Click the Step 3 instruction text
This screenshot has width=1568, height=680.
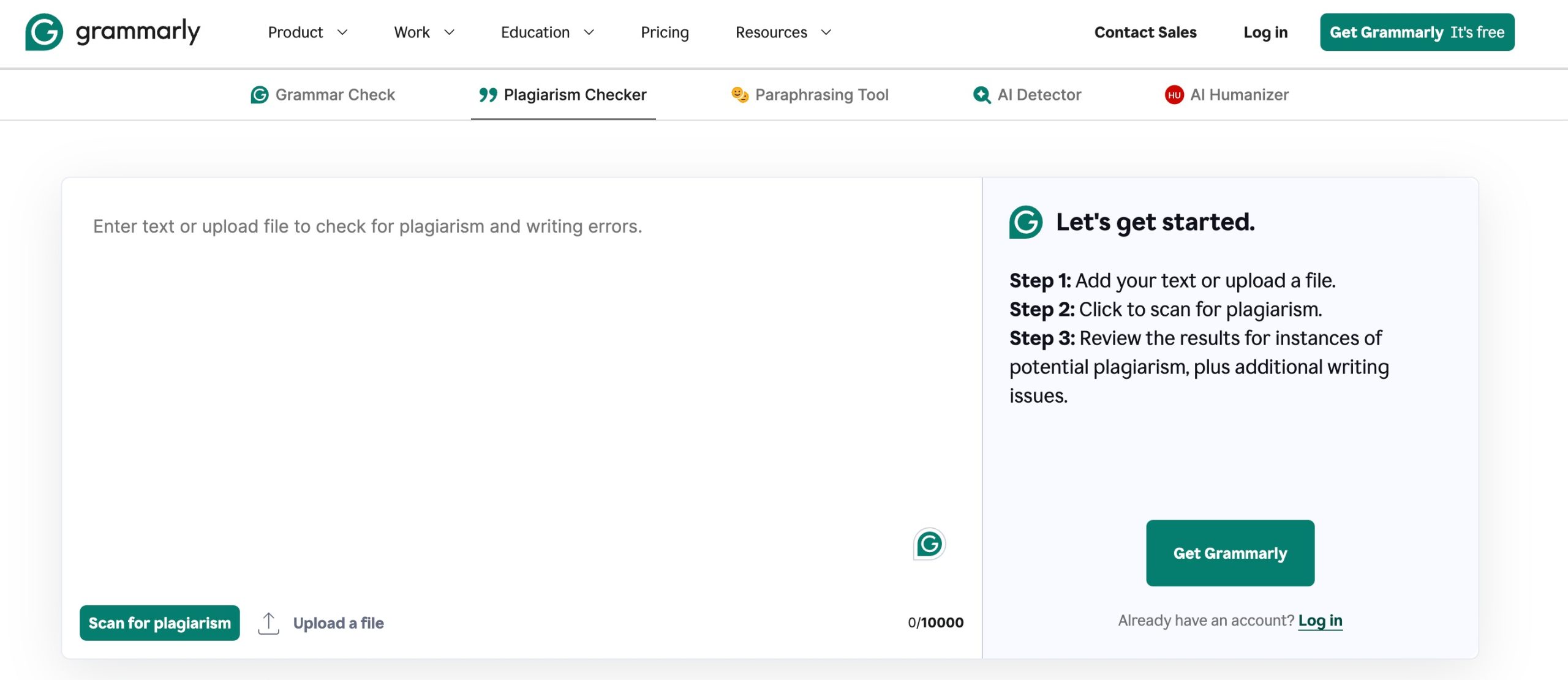click(1199, 367)
